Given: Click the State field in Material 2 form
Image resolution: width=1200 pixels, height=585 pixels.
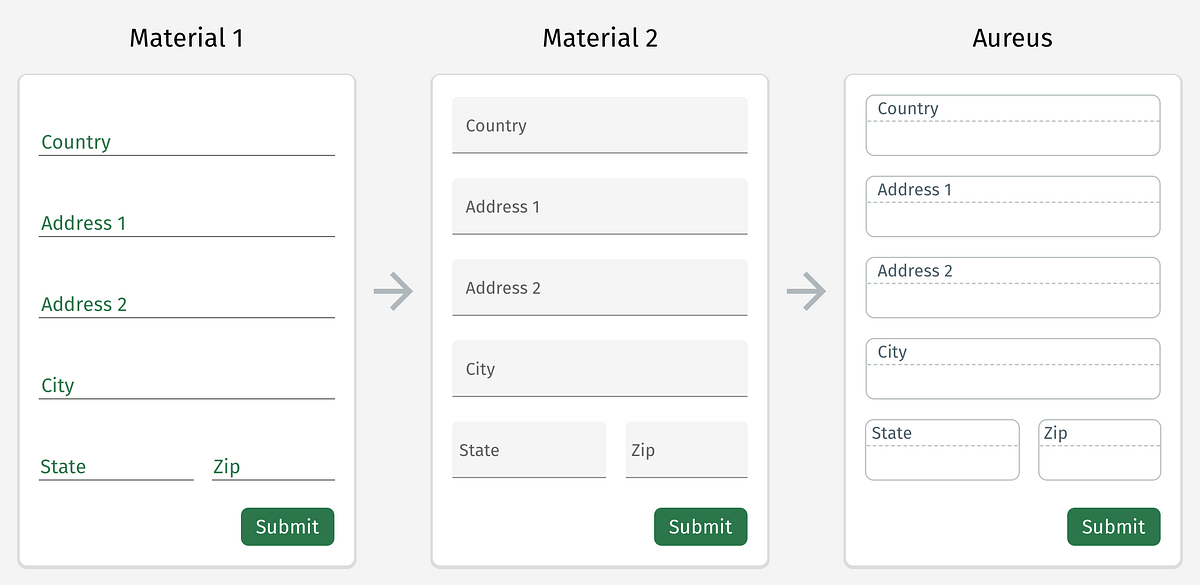Looking at the screenshot, I should (x=528, y=450).
